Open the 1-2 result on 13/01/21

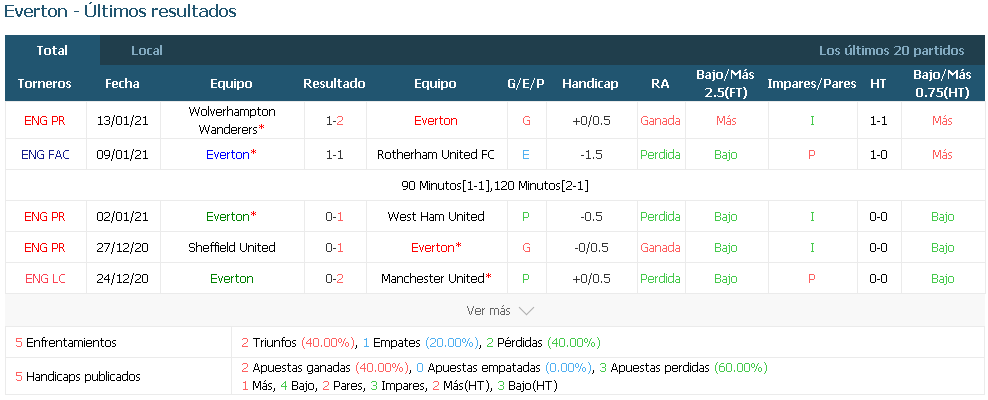tap(335, 120)
